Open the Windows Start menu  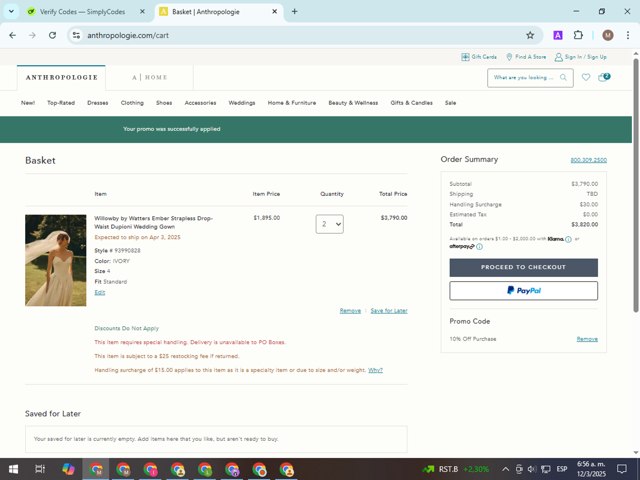point(13,469)
